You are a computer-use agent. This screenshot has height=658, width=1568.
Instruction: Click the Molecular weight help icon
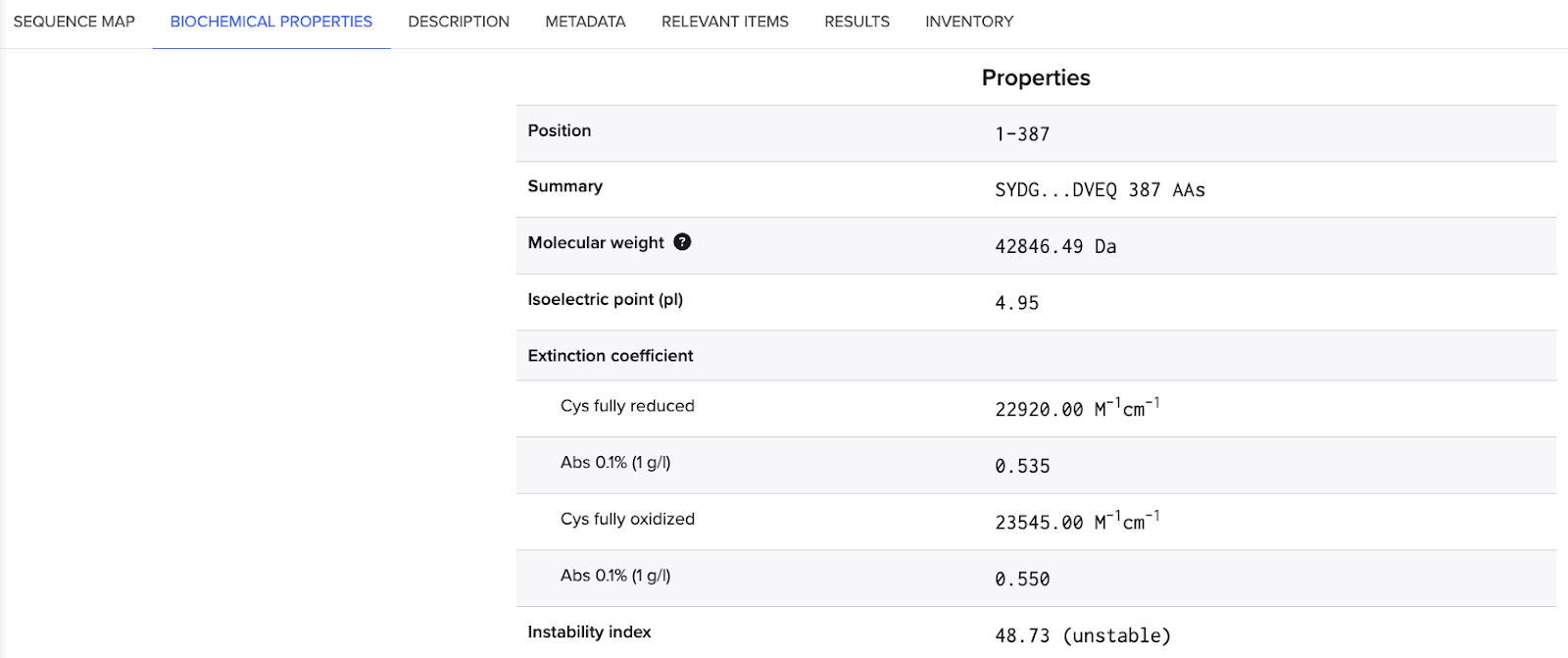click(682, 242)
